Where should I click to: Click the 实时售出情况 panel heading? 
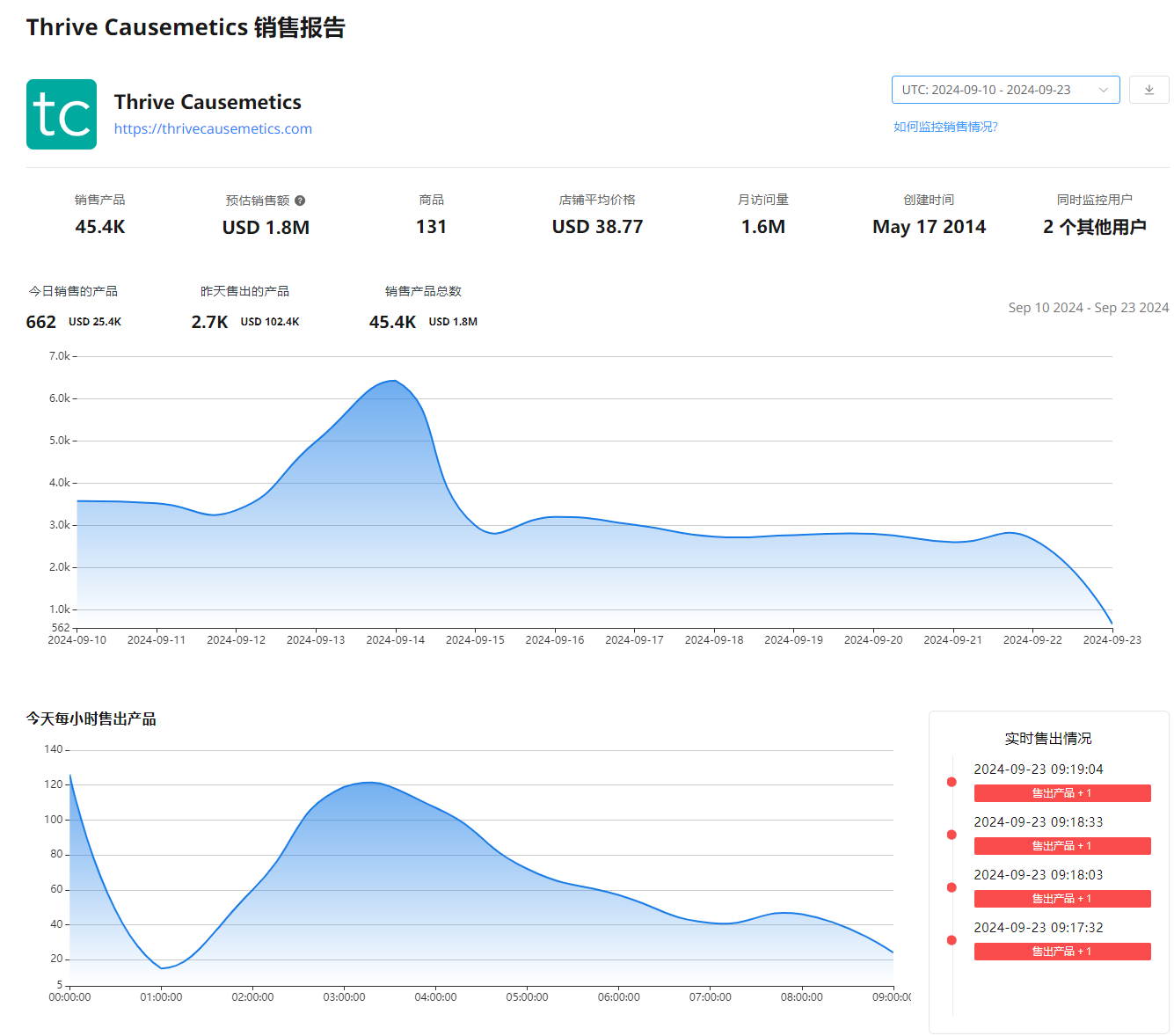[x=1048, y=738]
